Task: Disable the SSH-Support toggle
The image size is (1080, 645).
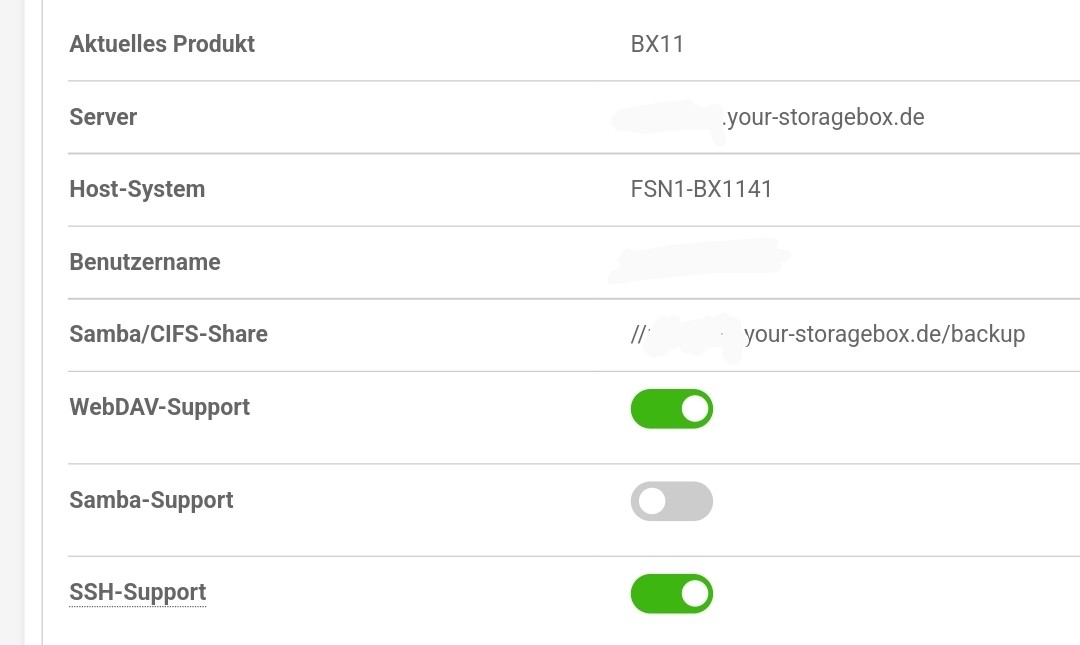Action: (671, 593)
